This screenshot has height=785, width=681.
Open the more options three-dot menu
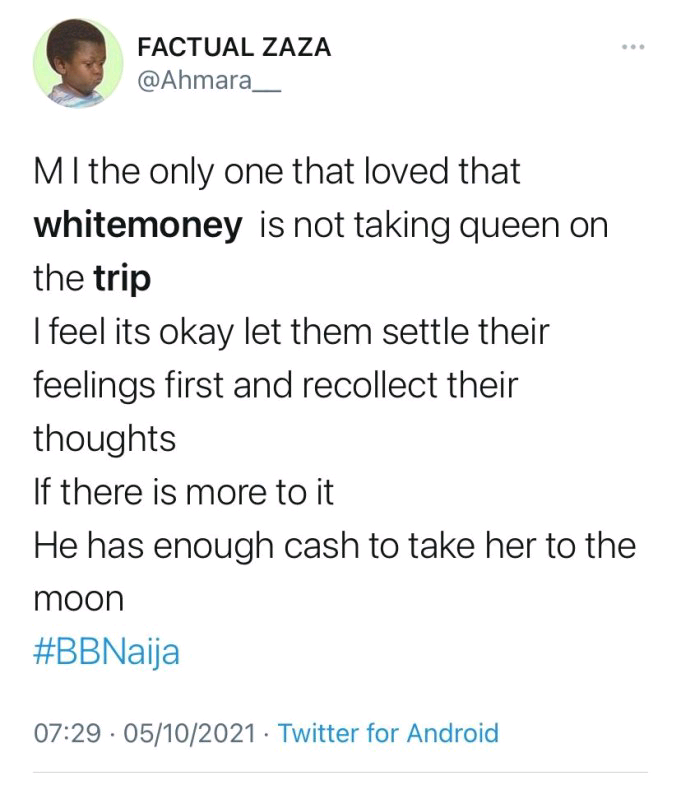click(x=633, y=47)
